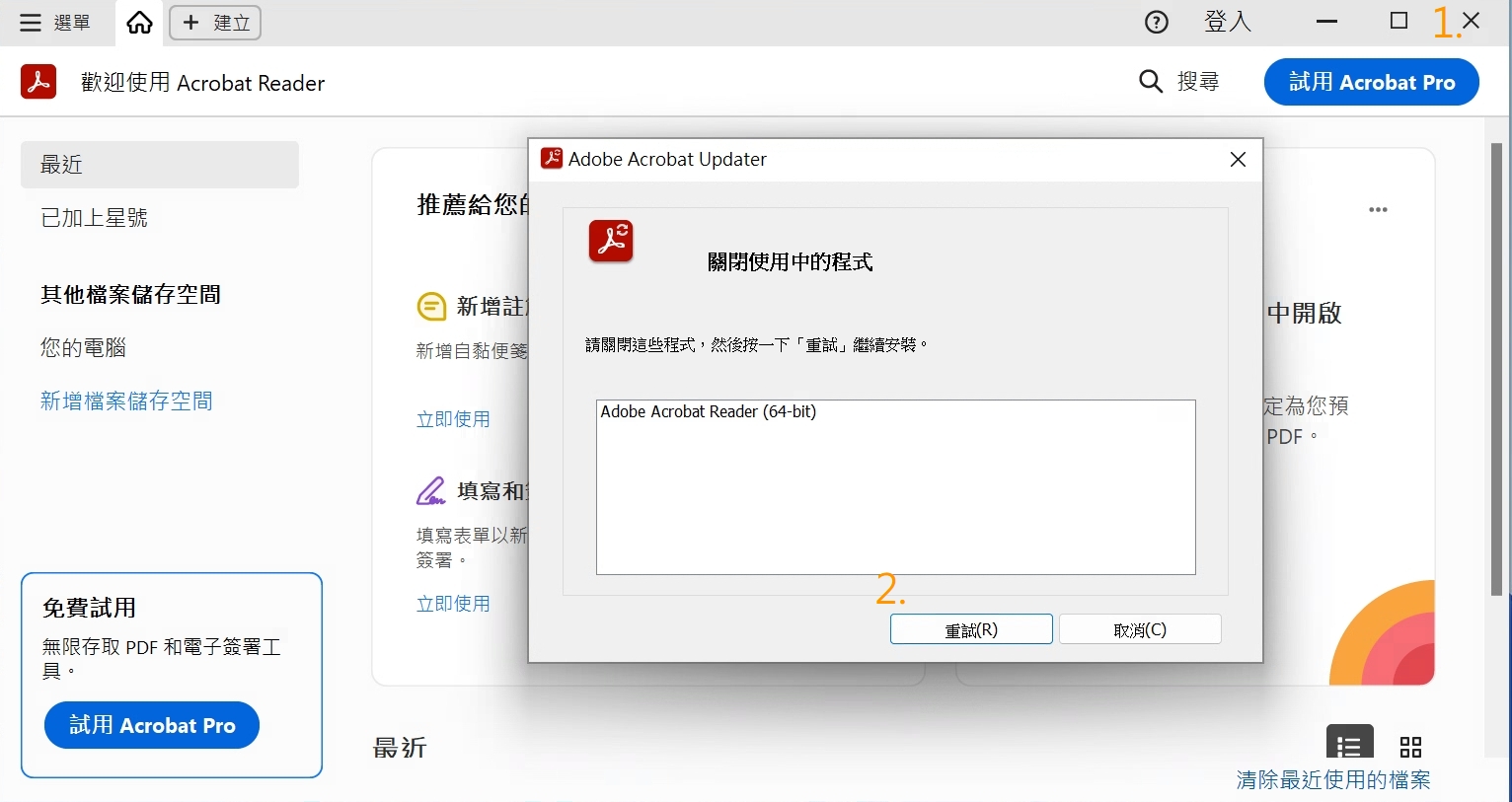This screenshot has width=1512, height=802.
Task: Go to the Home tab icon
Action: [140, 23]
